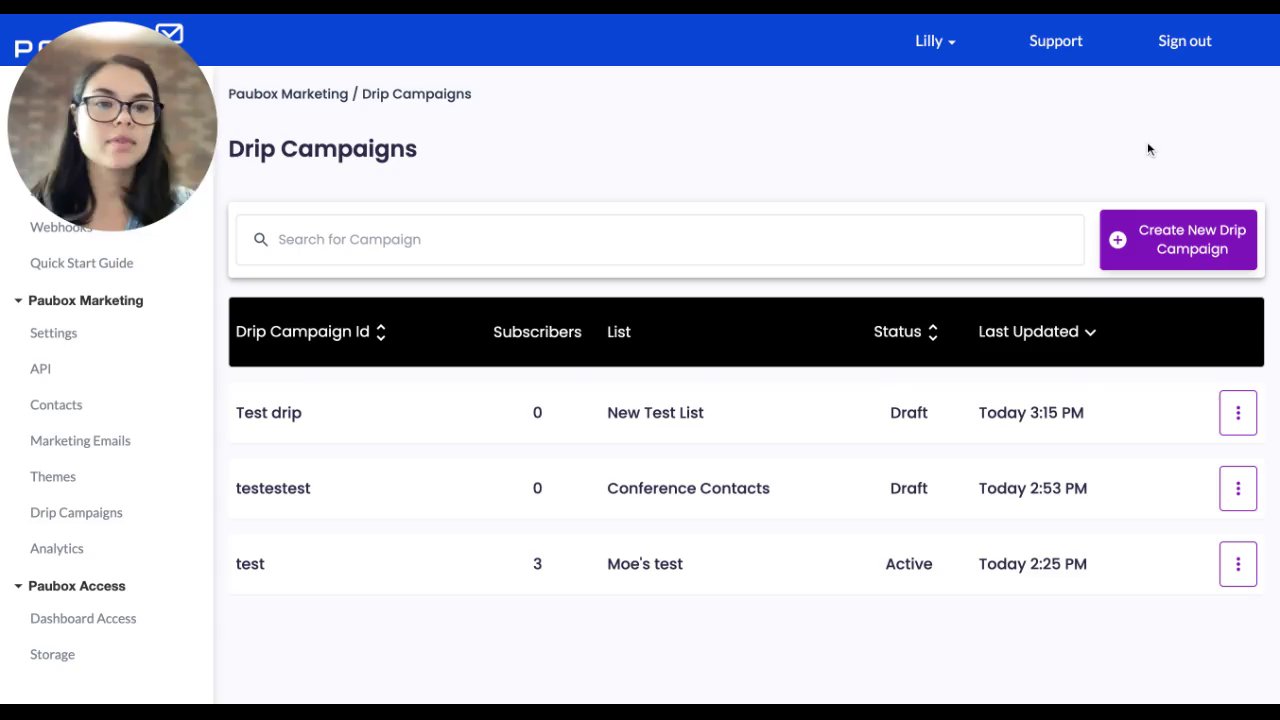Click Moe's test list cell
This screenshot has height=720, width=1280.
coord(645,564)
